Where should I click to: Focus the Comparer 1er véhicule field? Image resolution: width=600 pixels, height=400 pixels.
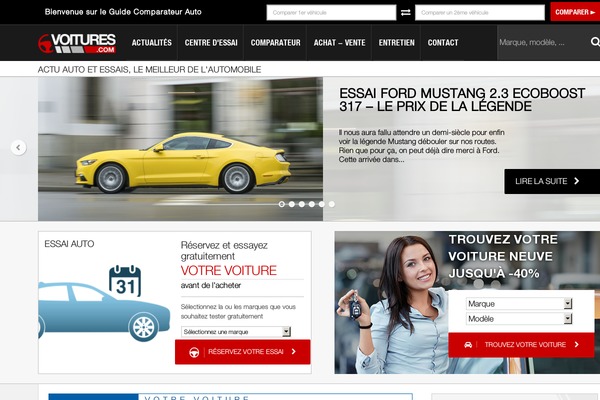pyautogui.click(x=331, y=13)
